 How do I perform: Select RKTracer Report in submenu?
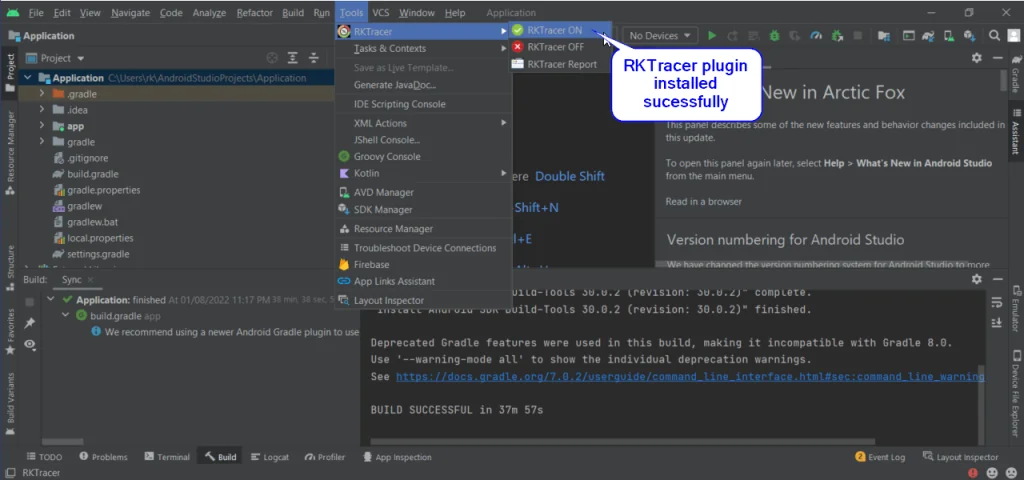coord(560,64)
